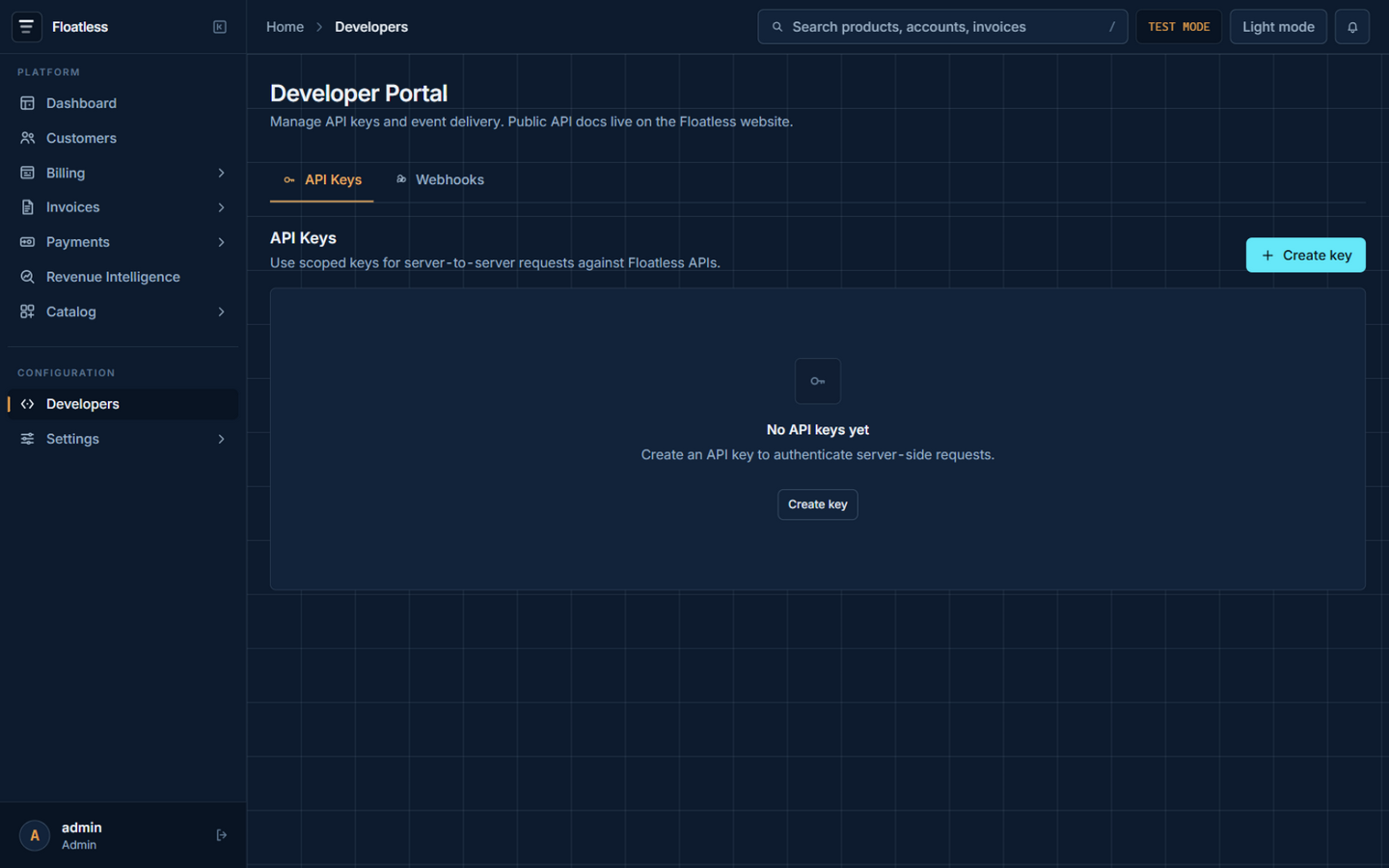The height and width of the screenshot is (868, 1389).
Task: Click the Customers people icon
Action: click(x=27, y=138)
